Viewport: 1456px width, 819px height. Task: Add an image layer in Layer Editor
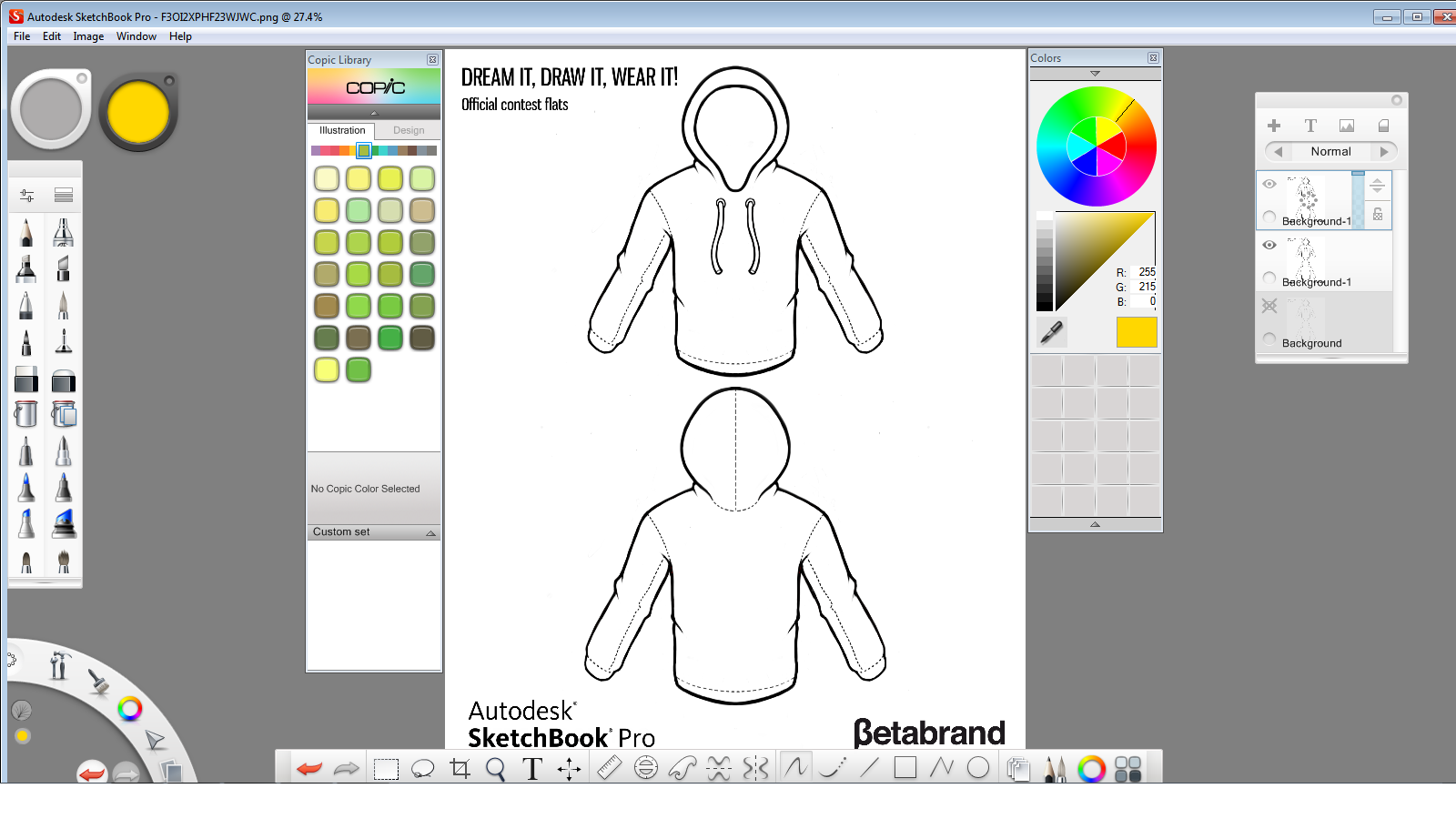(1347, 126)
